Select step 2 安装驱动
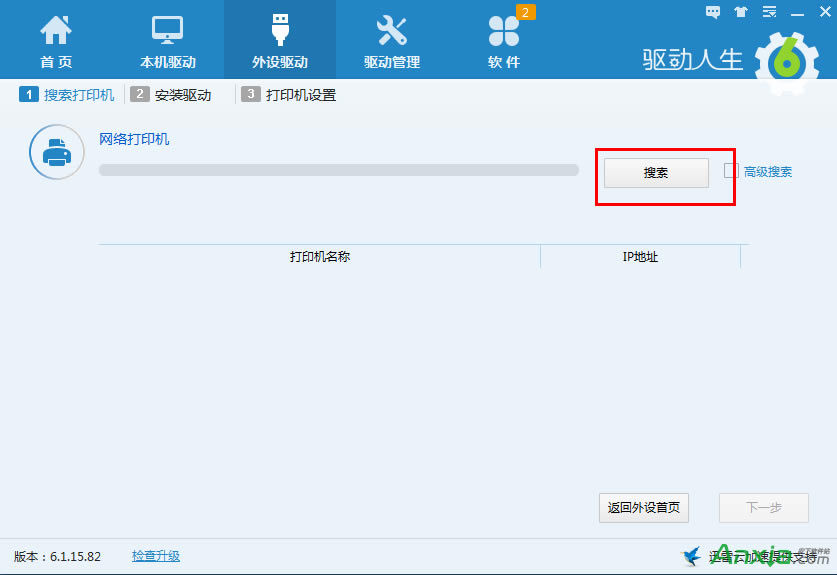This screenshot has width=837, height=575. click(x=171, y=95)
